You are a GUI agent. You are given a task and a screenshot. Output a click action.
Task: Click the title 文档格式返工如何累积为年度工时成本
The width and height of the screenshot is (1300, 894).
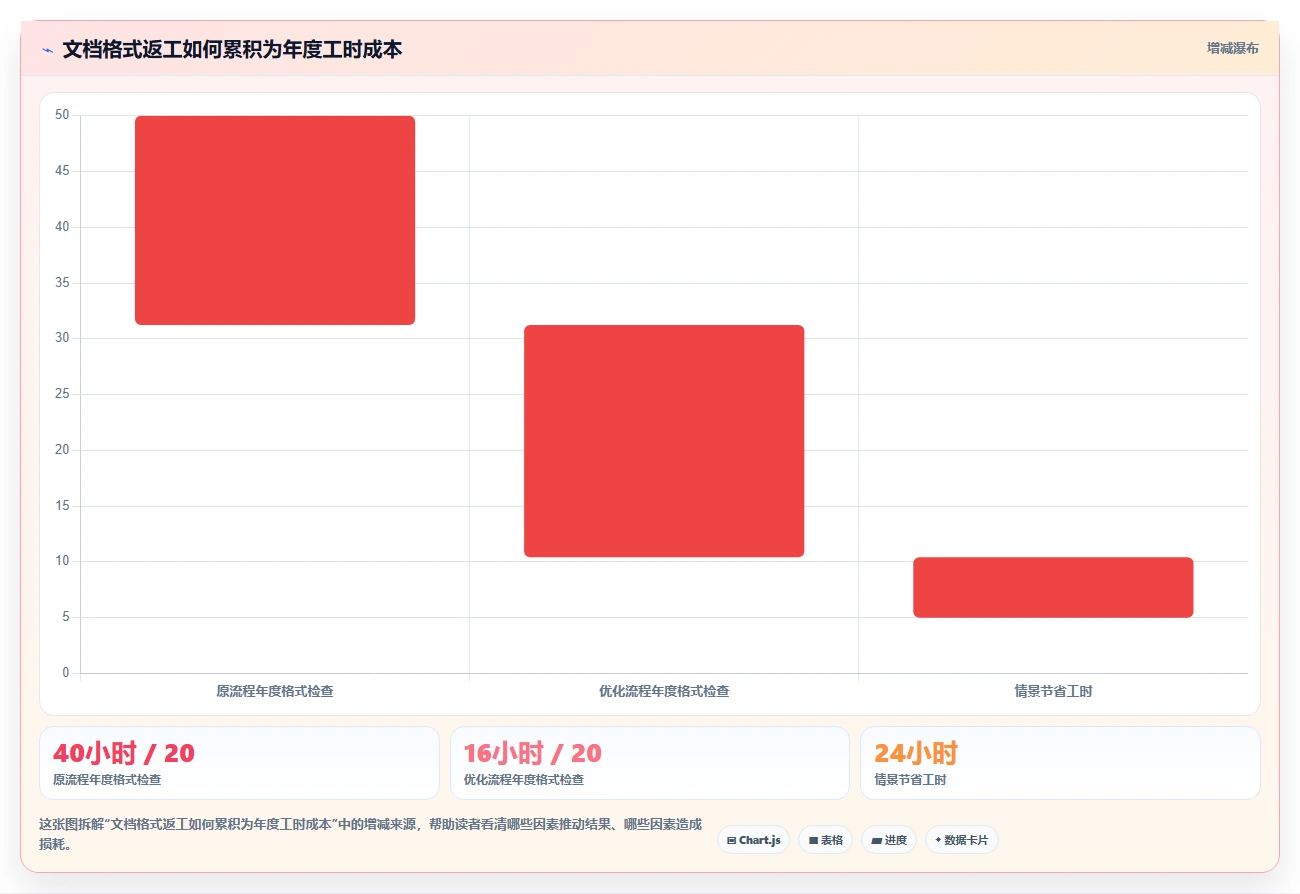coord(232,49)
